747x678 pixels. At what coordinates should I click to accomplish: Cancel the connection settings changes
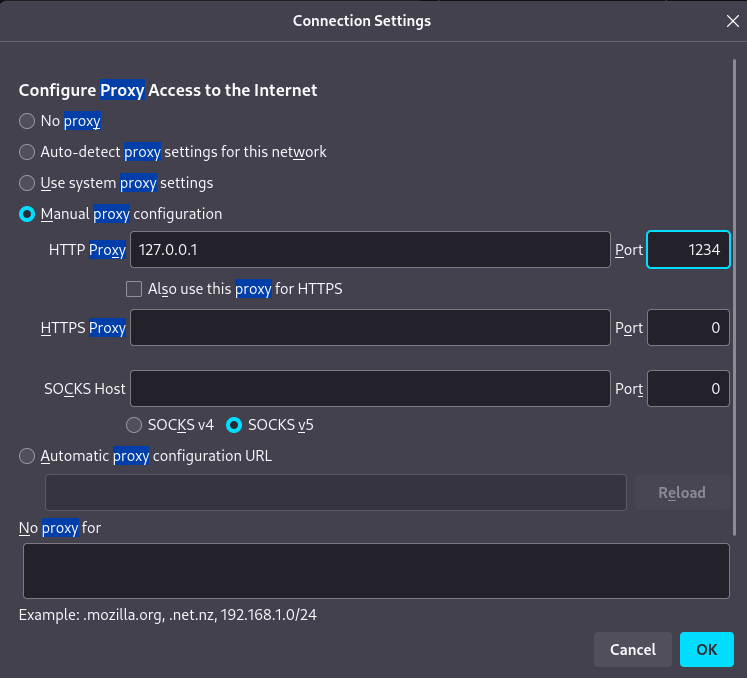pos(633,649)
